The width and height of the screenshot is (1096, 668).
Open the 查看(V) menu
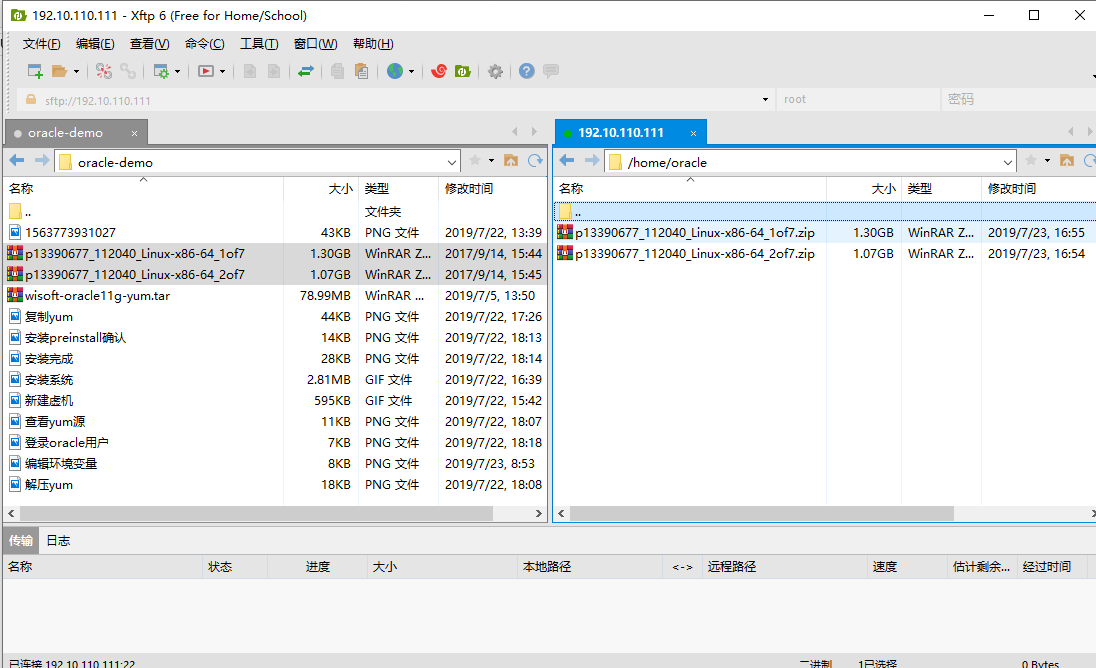(150, 44)
